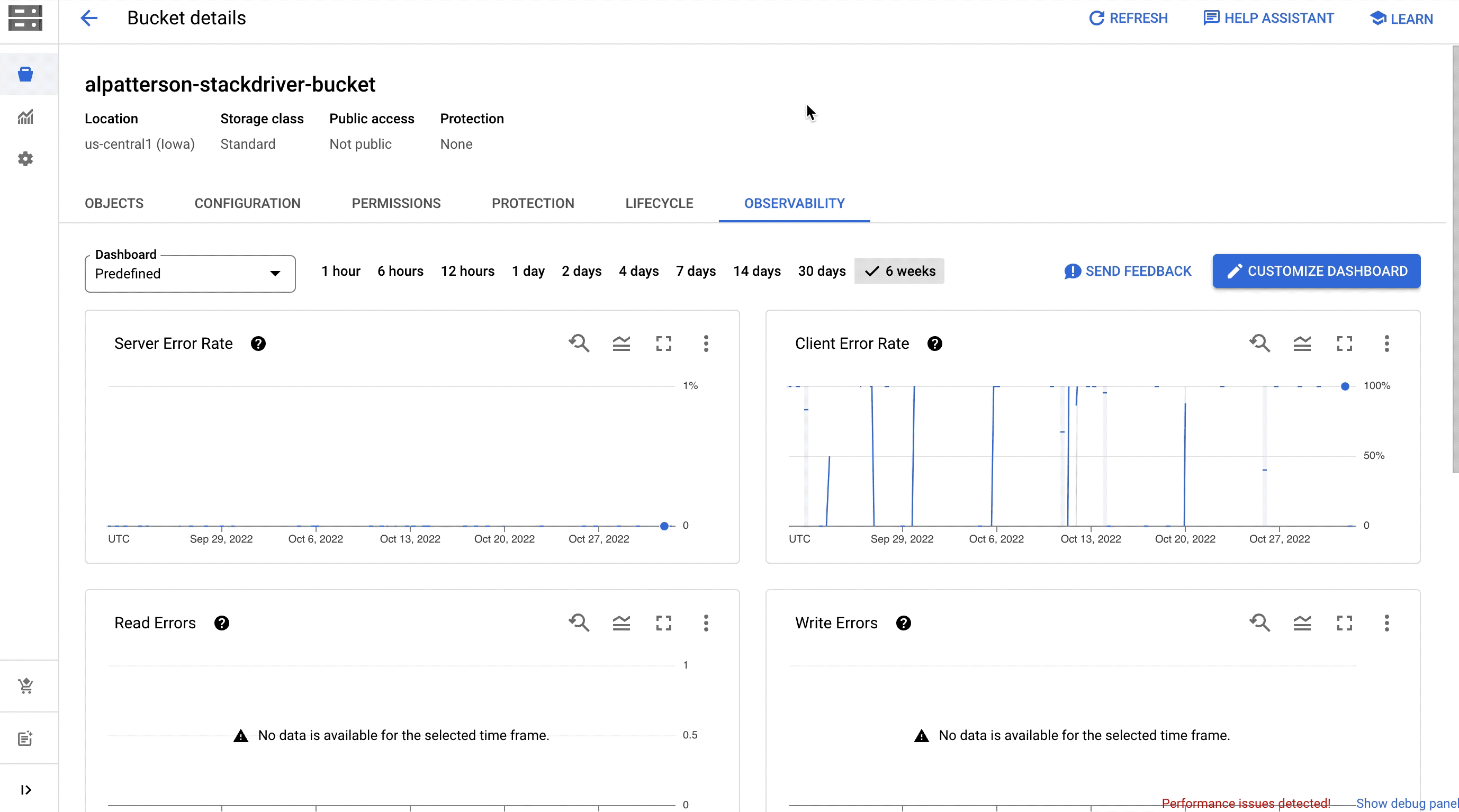Click the zoom icon on Server Error Rate chart
This screenshot has width=1459, height=812.
pos(580,343)
